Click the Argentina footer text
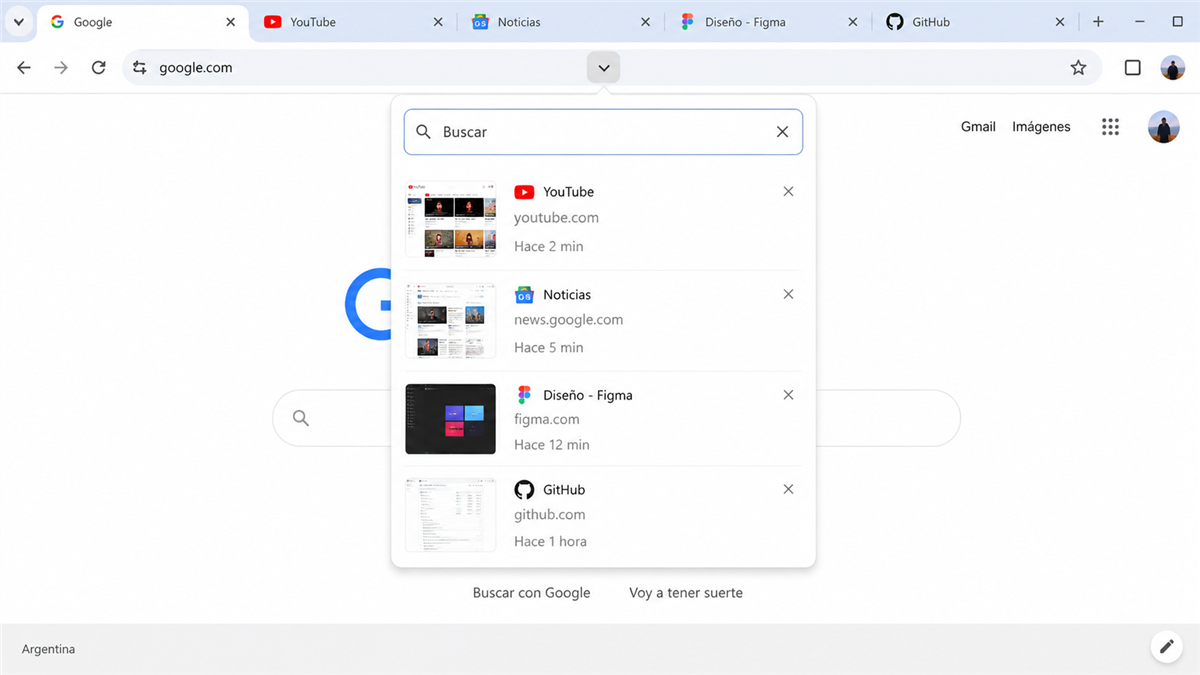Viewport: 1200px width, 675px height. [x=48, y=649]
